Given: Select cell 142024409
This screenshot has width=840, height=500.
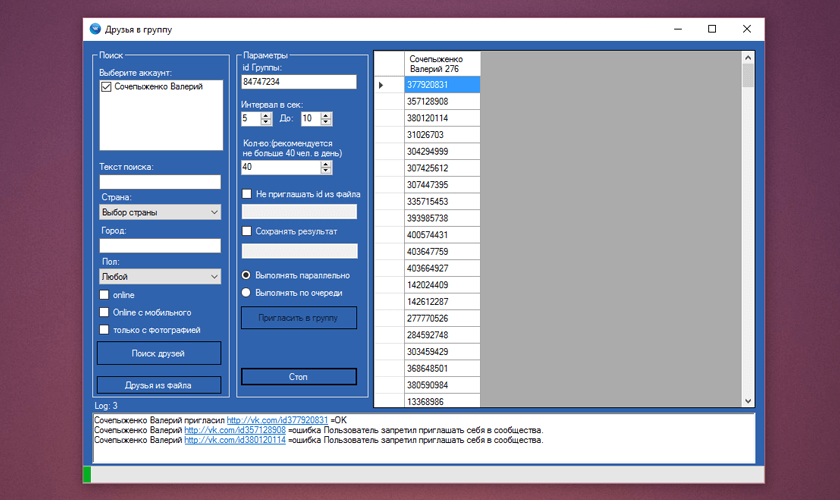Looking at the screenshot, I should coord(442,285).
